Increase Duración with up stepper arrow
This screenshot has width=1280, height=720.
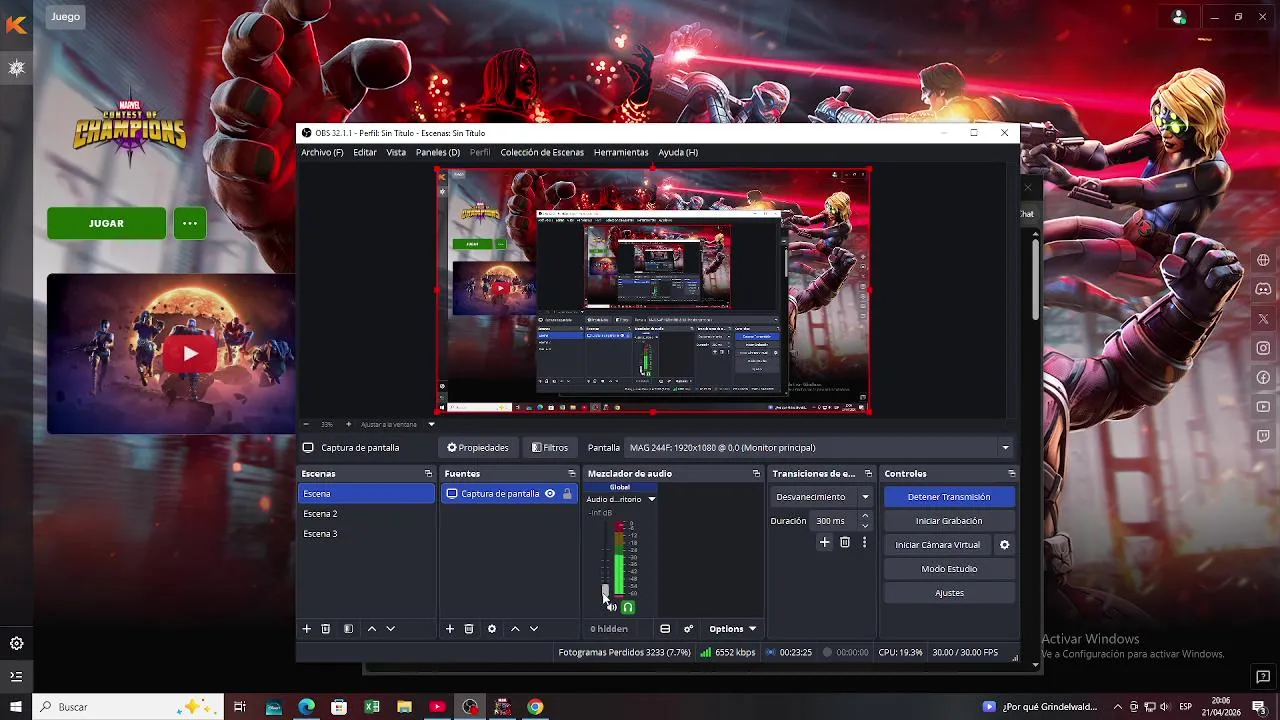pyautogui.click(x=865, y=516)
